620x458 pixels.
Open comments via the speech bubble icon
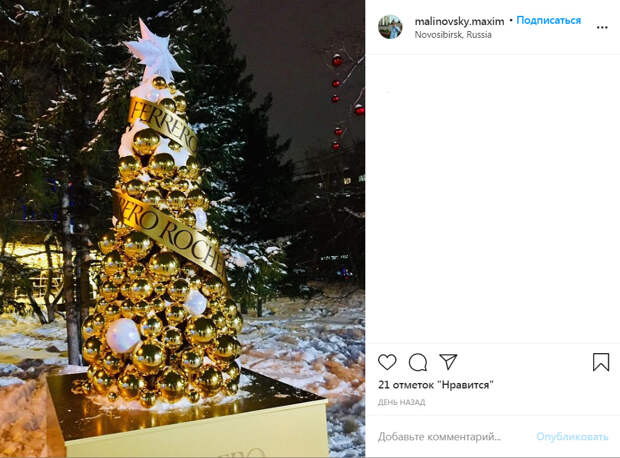(x=418, y=362)
